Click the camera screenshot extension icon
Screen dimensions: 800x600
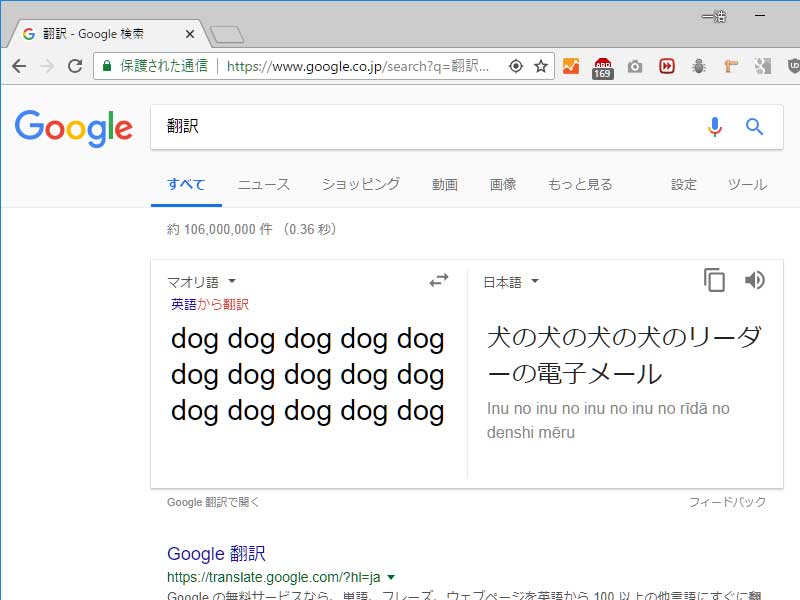click(x=635, y=67)
